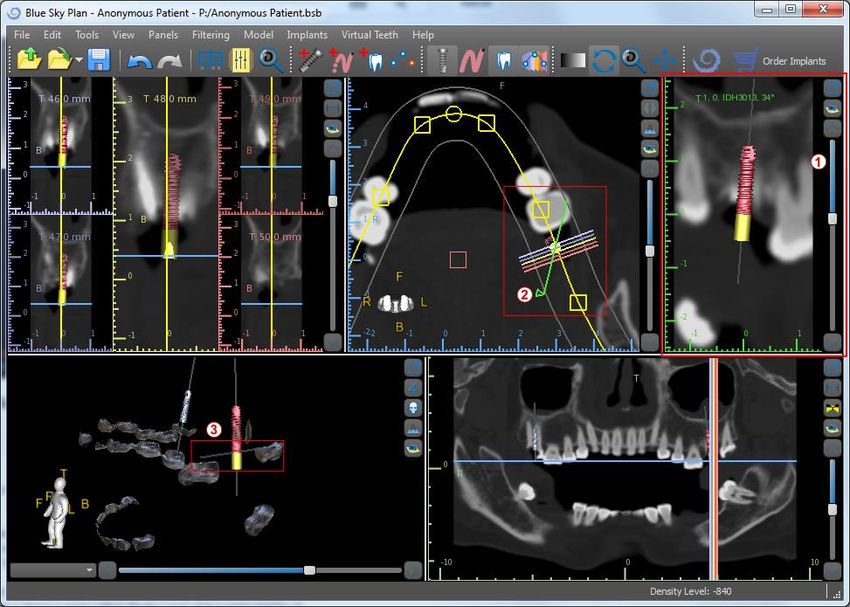The width and height of the screenshot is (850, 607).
Task: Toggle the jaw model icon in the cross-sections panel
Action: (332, 128)
